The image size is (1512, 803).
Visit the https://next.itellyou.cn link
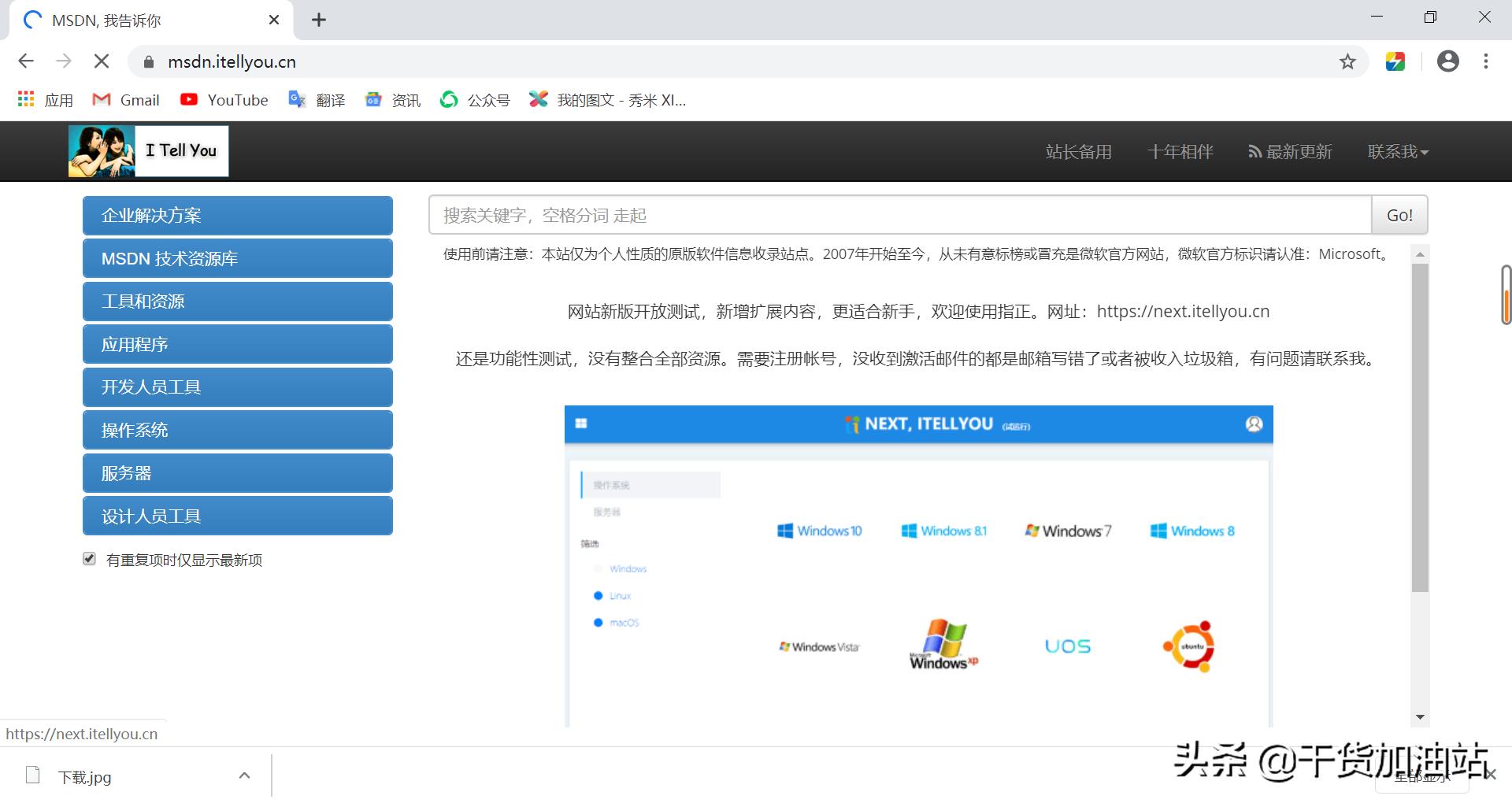(x=1184, y=311)
